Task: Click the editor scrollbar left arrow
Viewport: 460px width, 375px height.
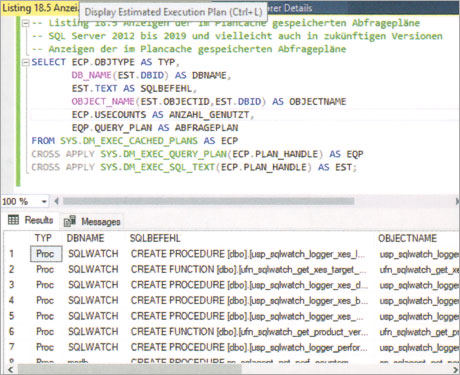Action: pyautogui.click(x=56, y=201)
